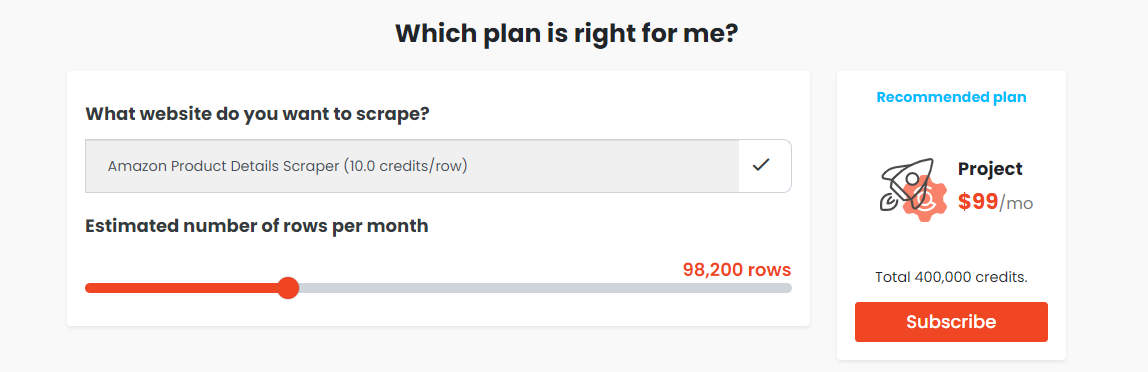This screenshot has width=1148, height=372.
Task: Click the far left start of the slider track
Action: 90,288
